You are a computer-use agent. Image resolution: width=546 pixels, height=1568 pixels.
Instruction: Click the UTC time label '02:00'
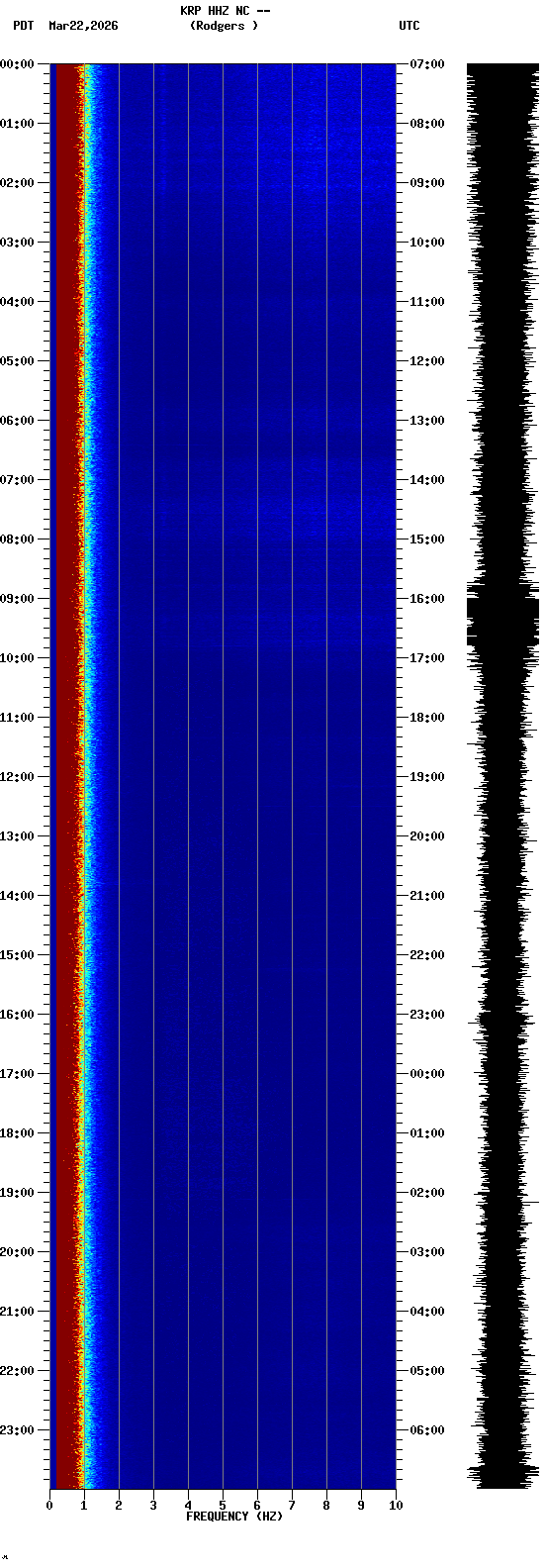[427, 1193]
